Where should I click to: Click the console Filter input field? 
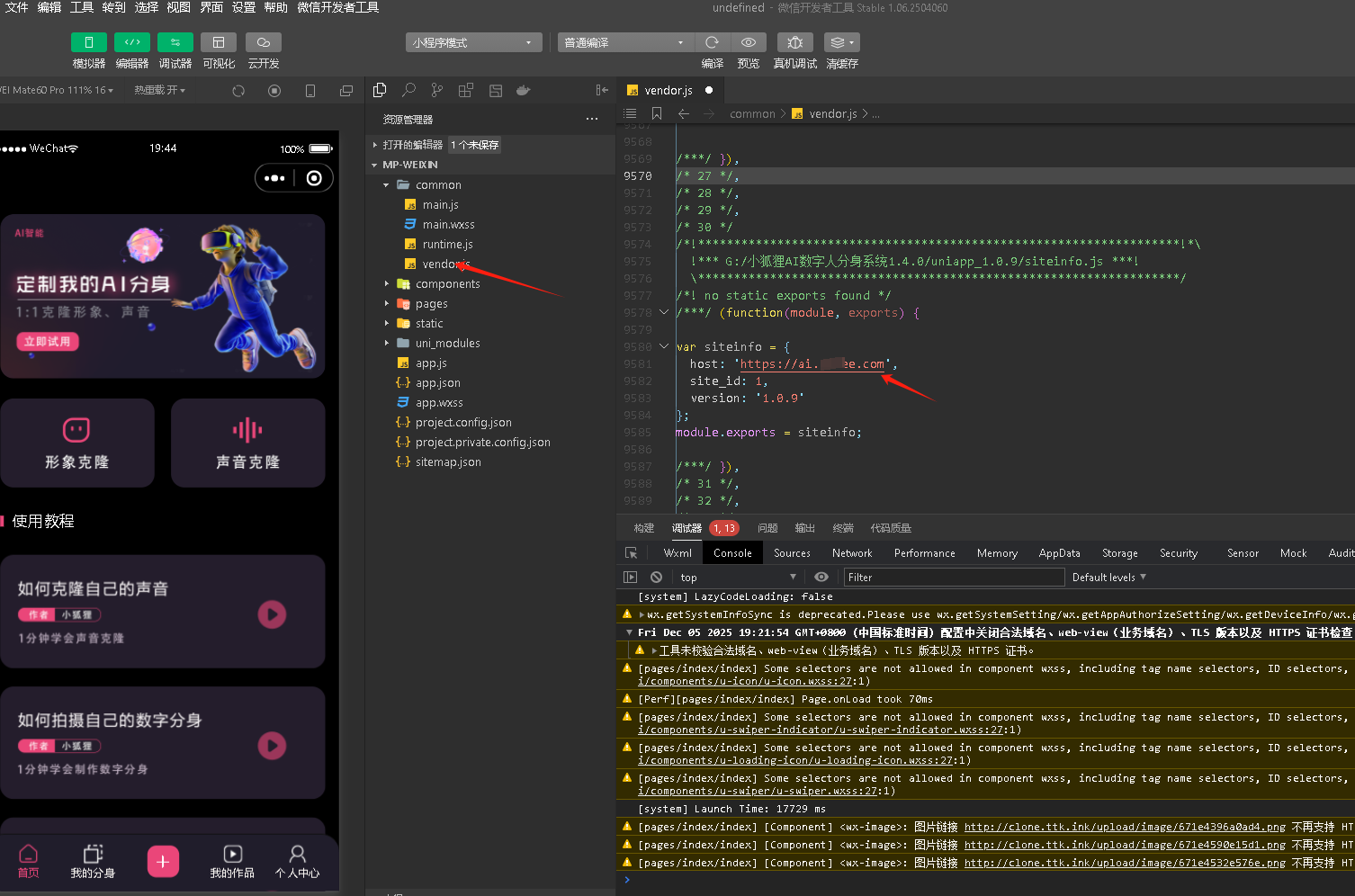click(952, 578)
